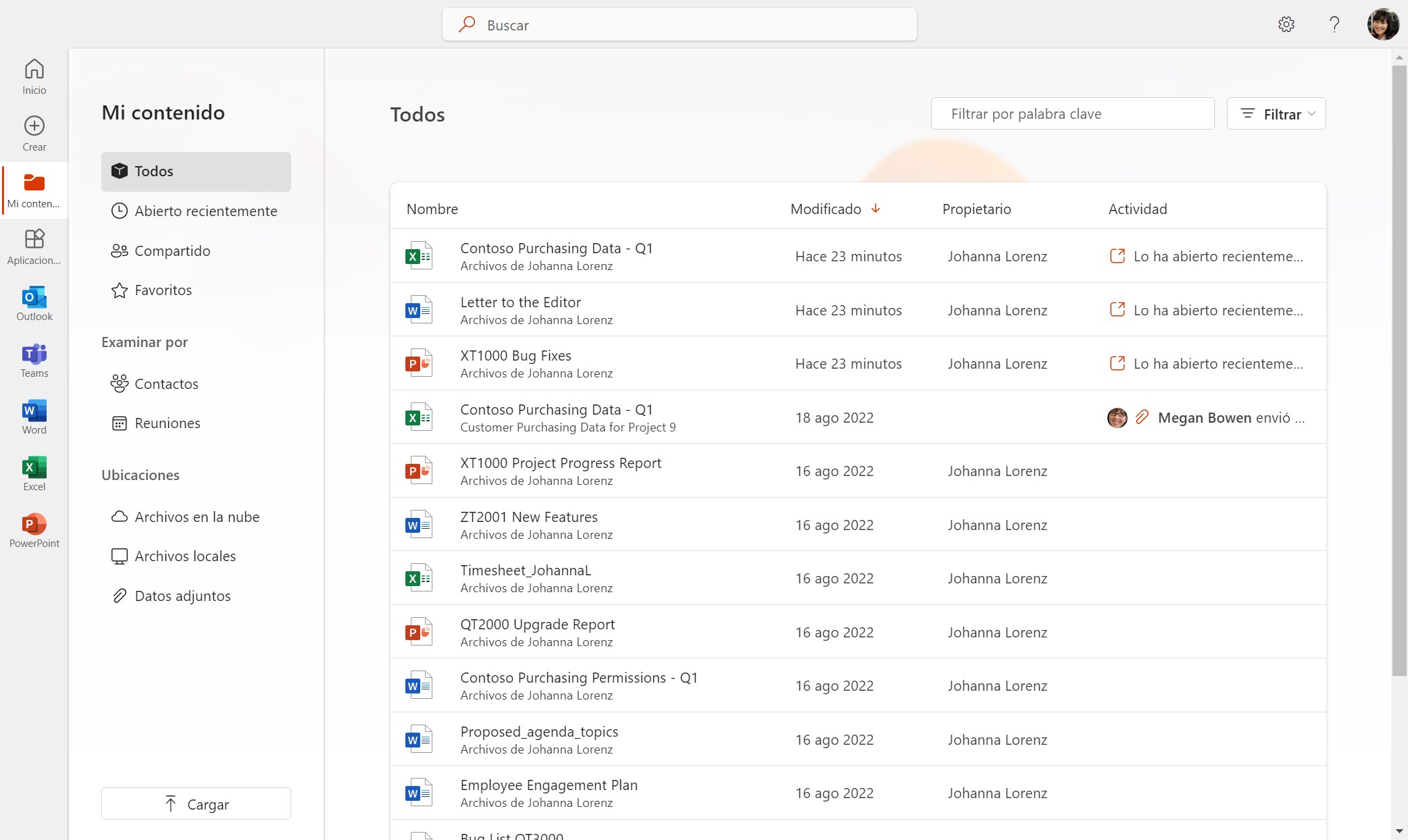Click the Cargar upload button

[x=195, y=804]
